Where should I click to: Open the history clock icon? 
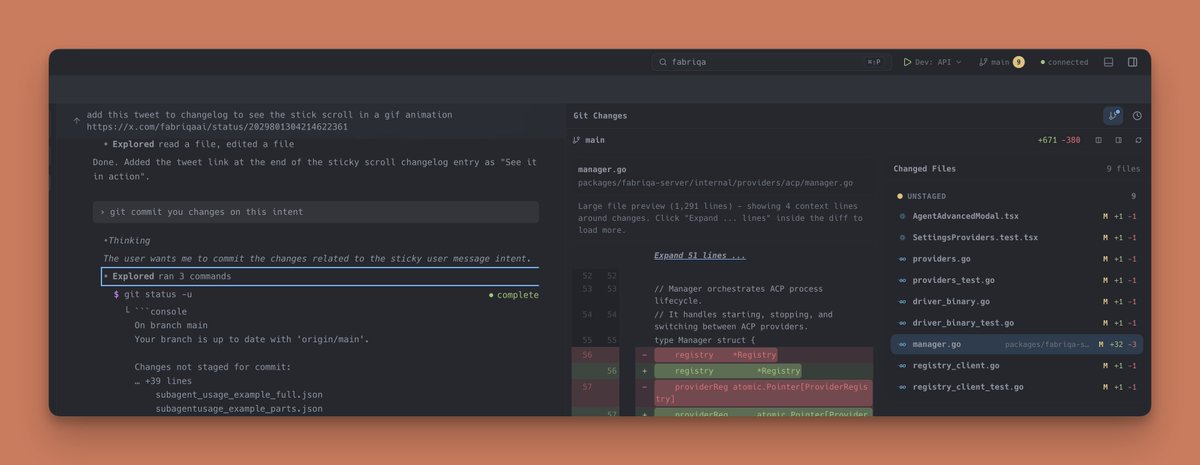pyautogui.click(x=1137, y=116)
